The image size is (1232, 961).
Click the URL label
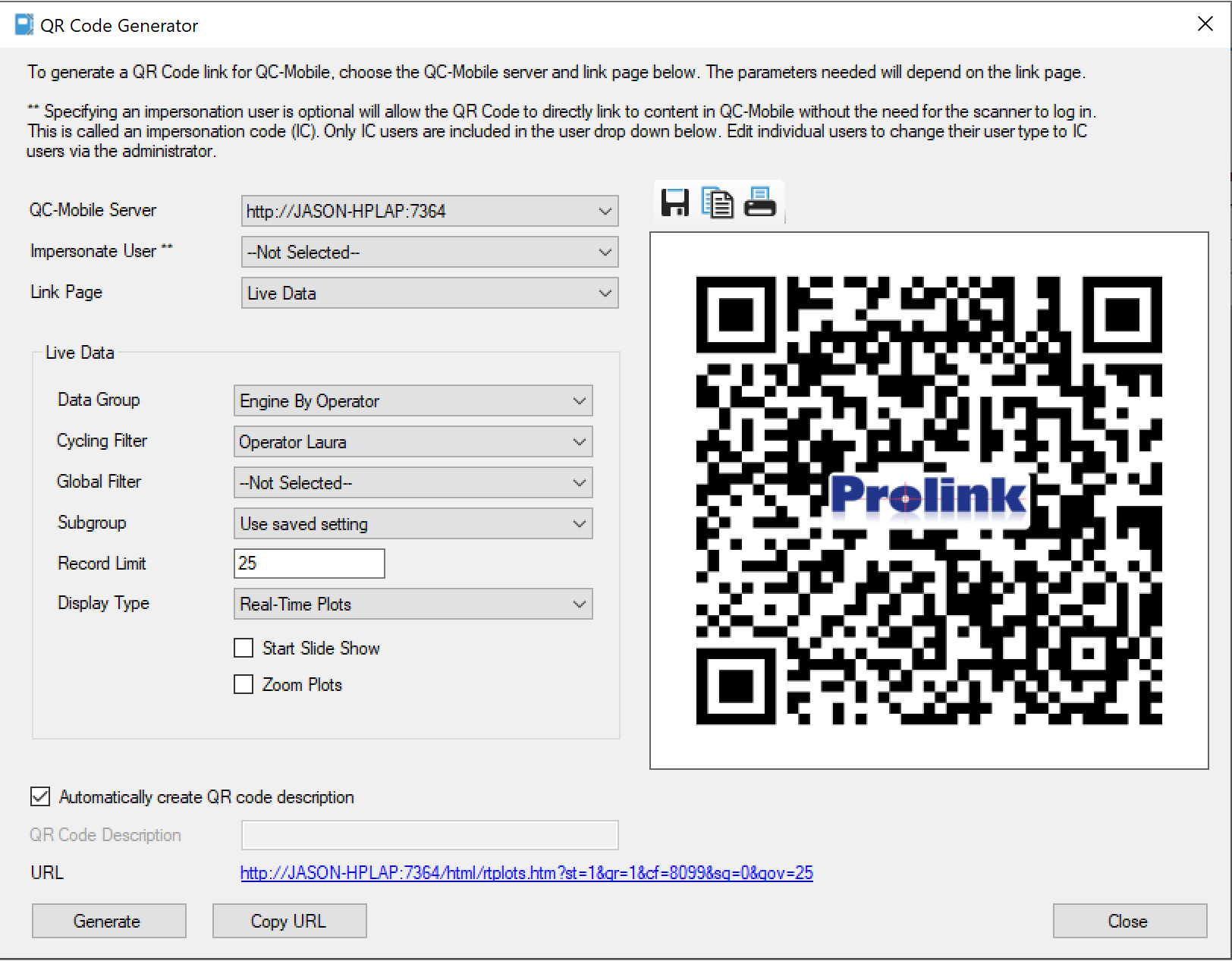(47, 873)
